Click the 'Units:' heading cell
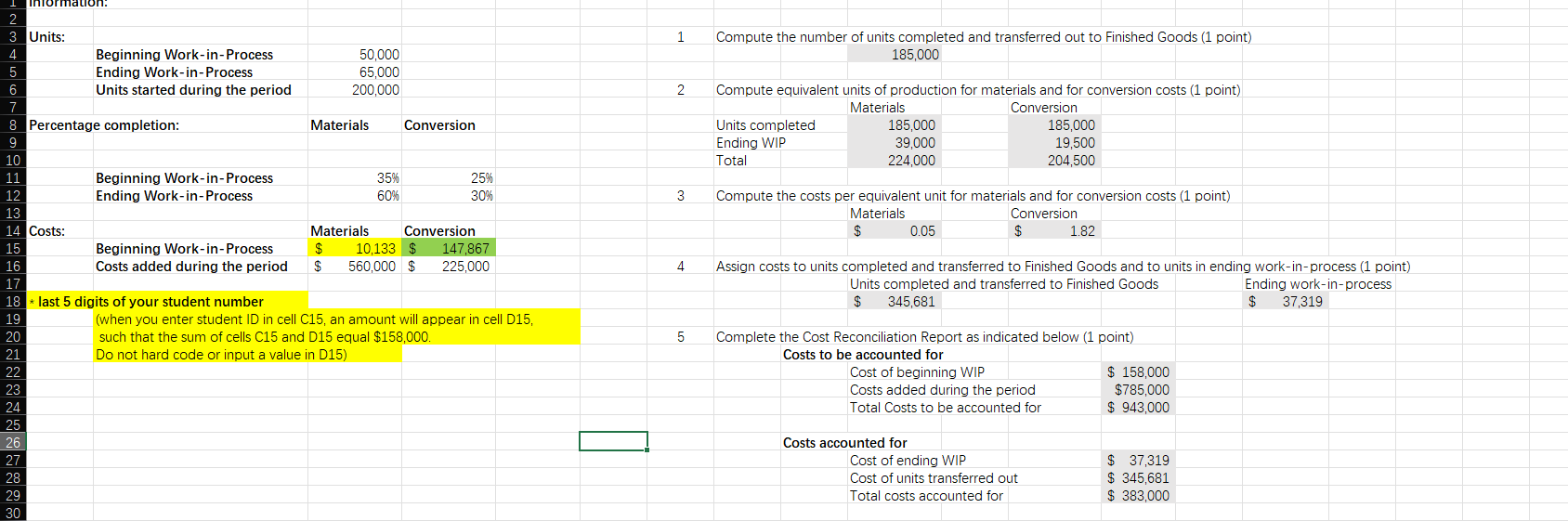1568x521 pixels. [x=46, y=37]
